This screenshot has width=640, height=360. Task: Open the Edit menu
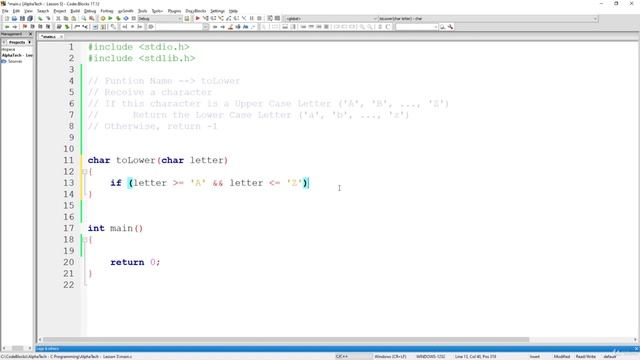click(16, 11)
